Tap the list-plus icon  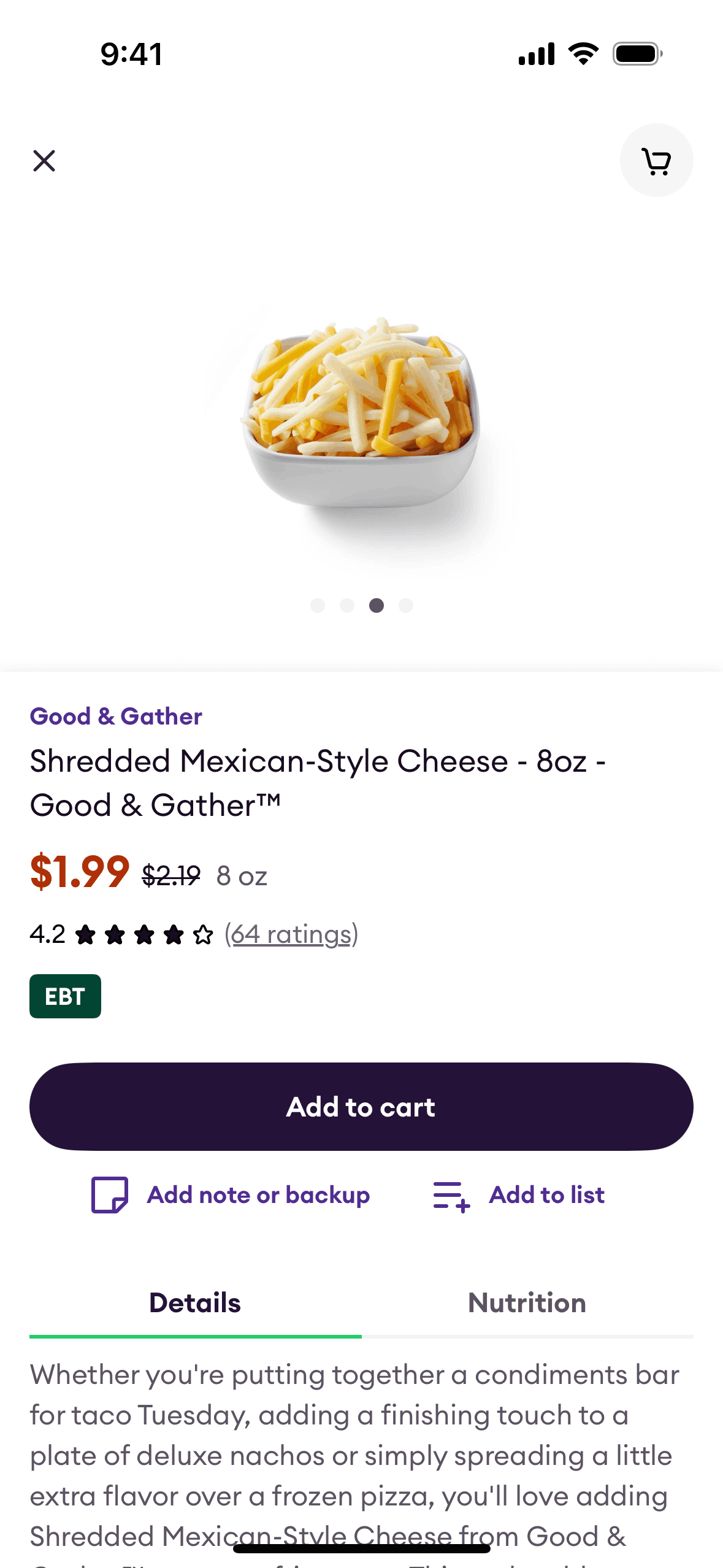(x=451, y=1196)
